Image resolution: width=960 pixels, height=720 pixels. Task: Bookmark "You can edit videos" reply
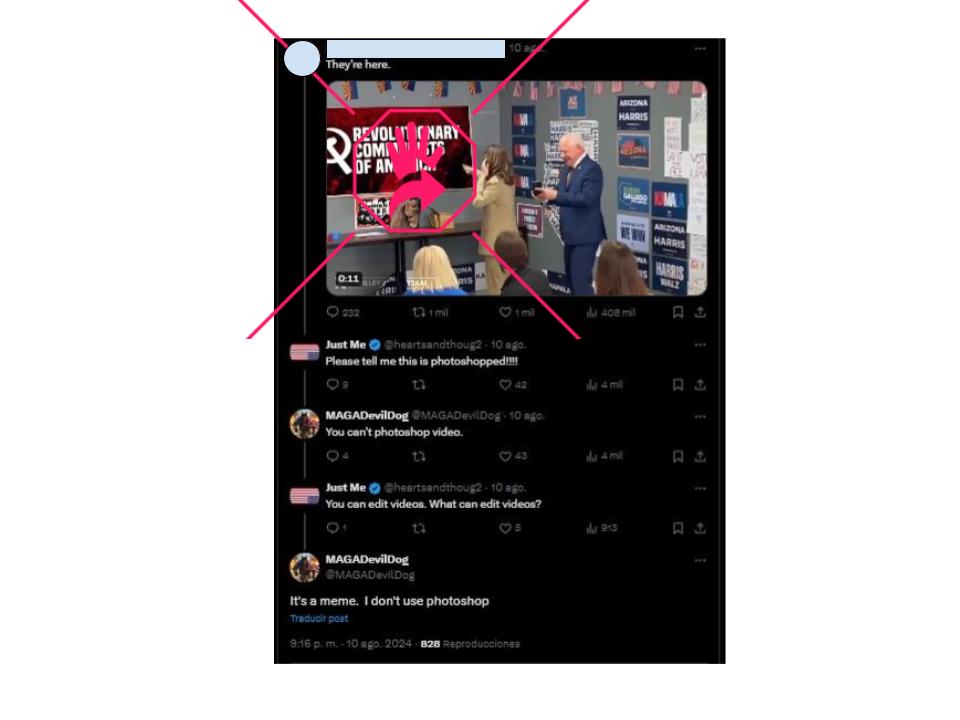pos(678,528)
